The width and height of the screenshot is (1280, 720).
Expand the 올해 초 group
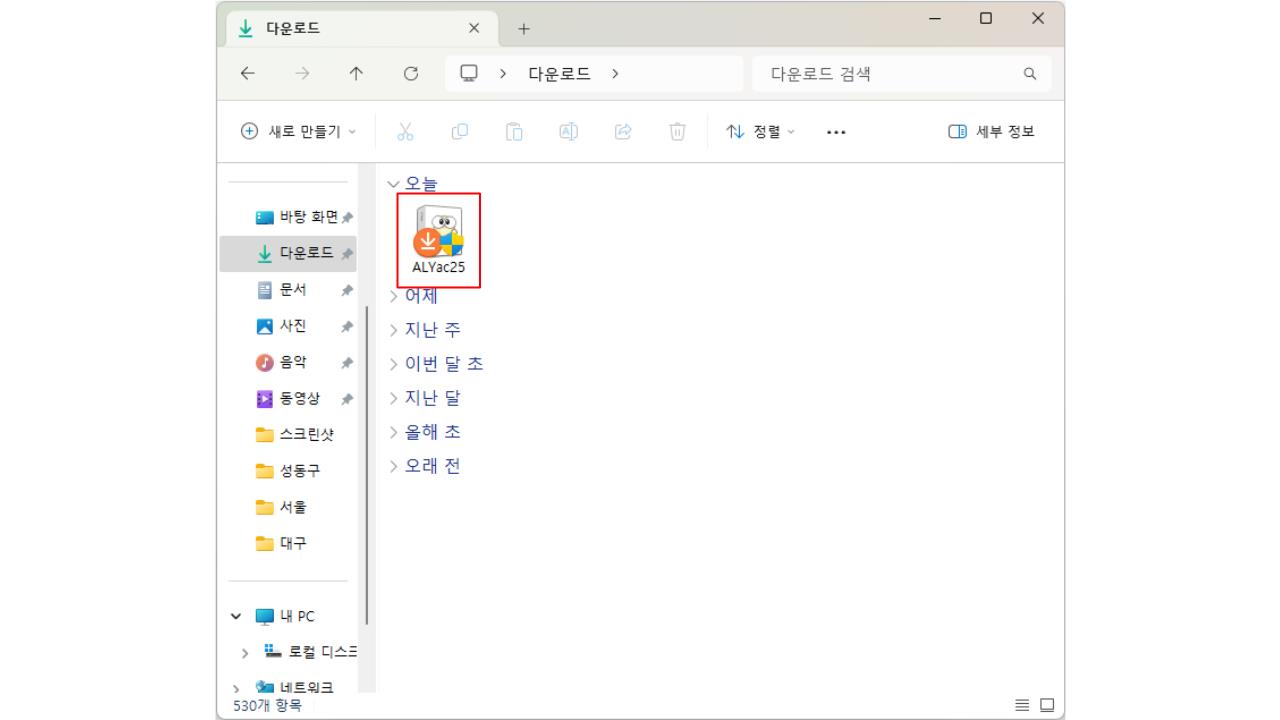pos(393,432)
